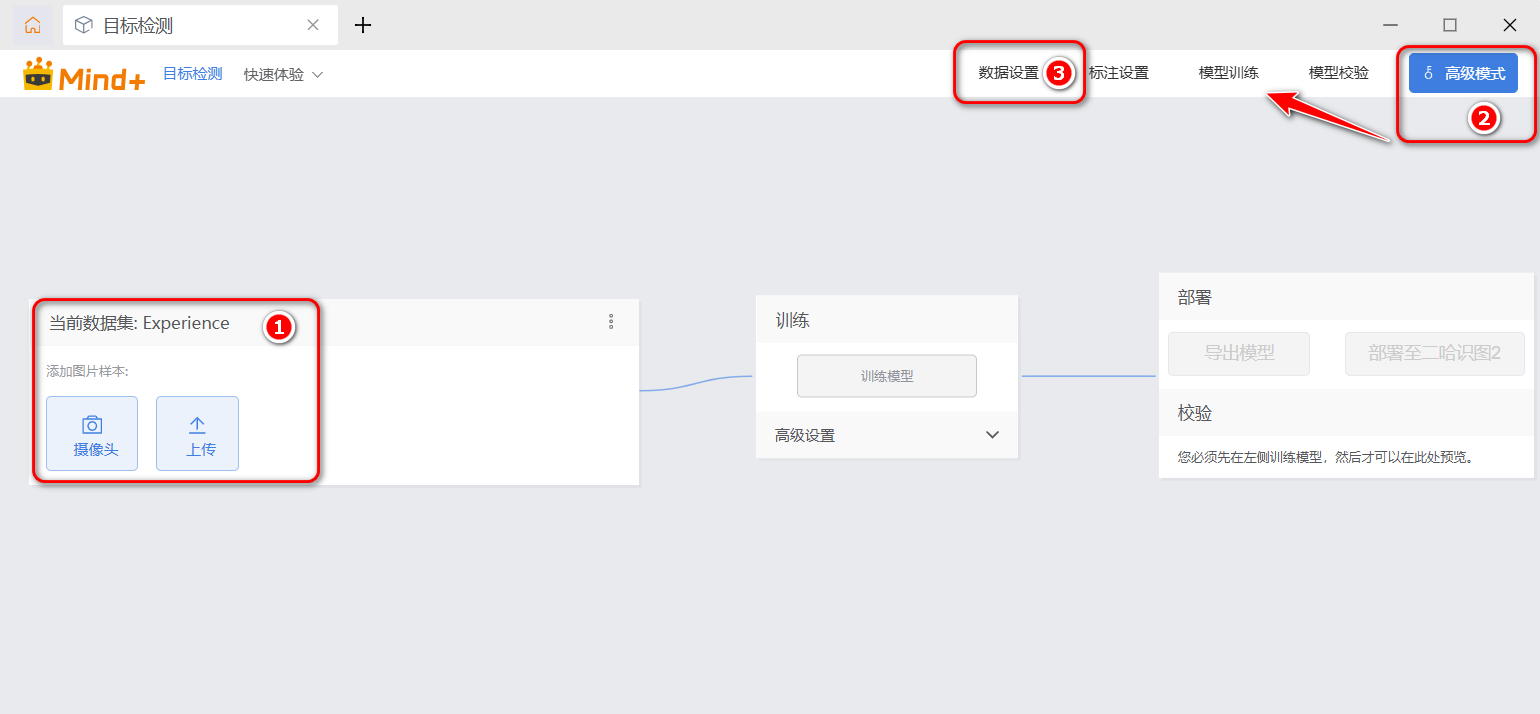Screen dimensions: 1540x714
Task: Click the cube icon on 目标检测 tab
Action: (x=84, y=25)
